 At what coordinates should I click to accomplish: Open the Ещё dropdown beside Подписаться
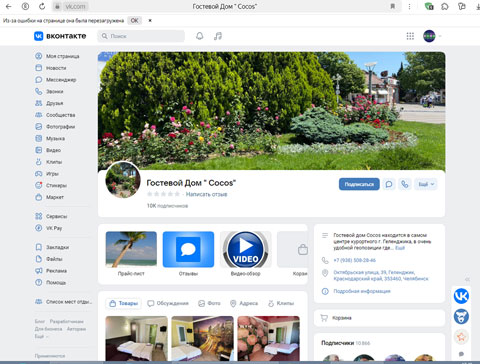(x=426, y=184)
